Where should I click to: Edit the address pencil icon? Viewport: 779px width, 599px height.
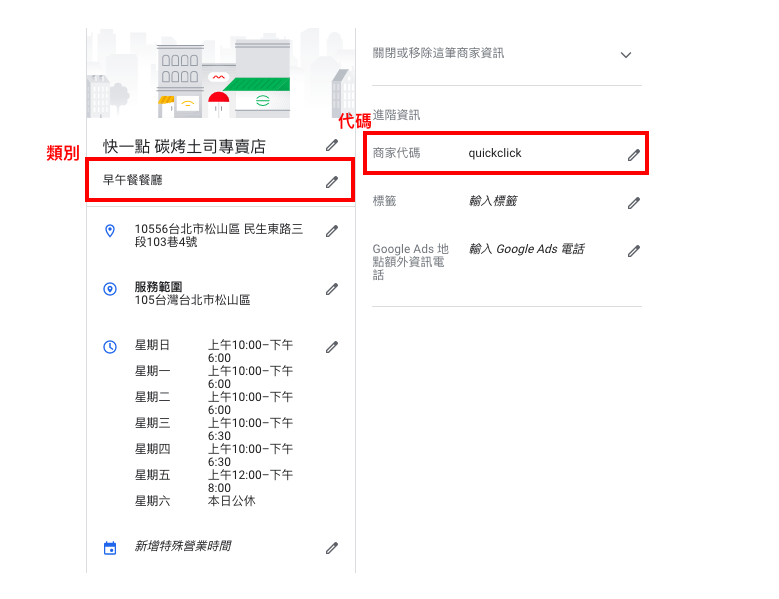[x=332, y=231]
